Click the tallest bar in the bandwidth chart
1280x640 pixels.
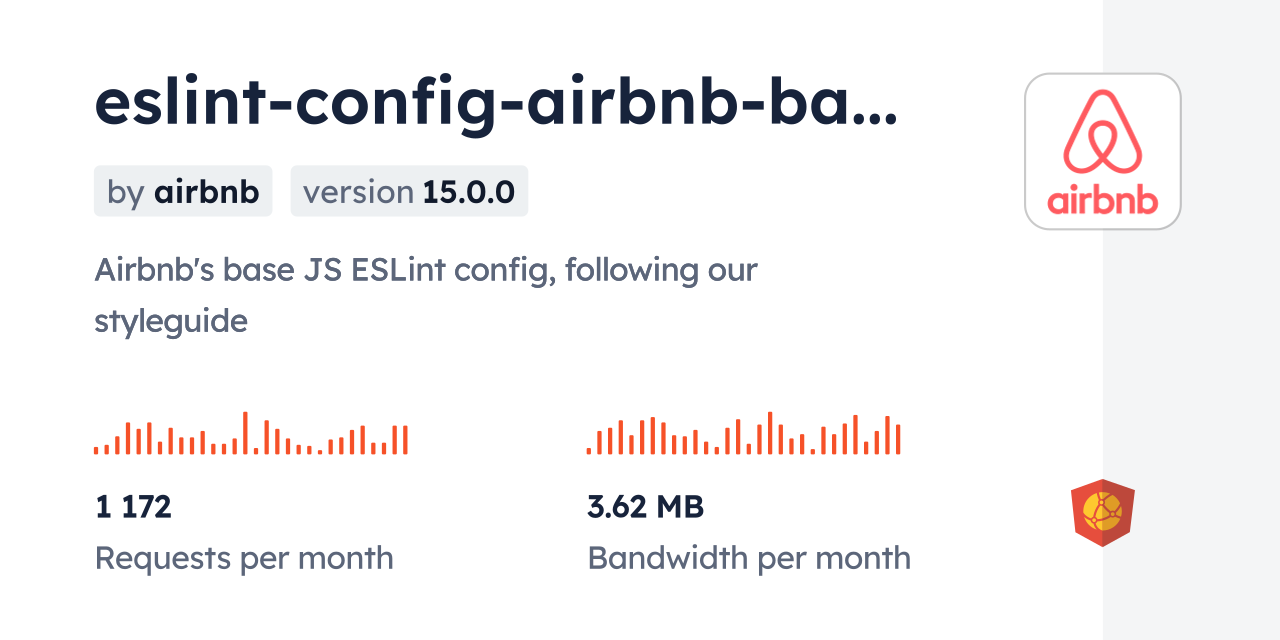770,433
